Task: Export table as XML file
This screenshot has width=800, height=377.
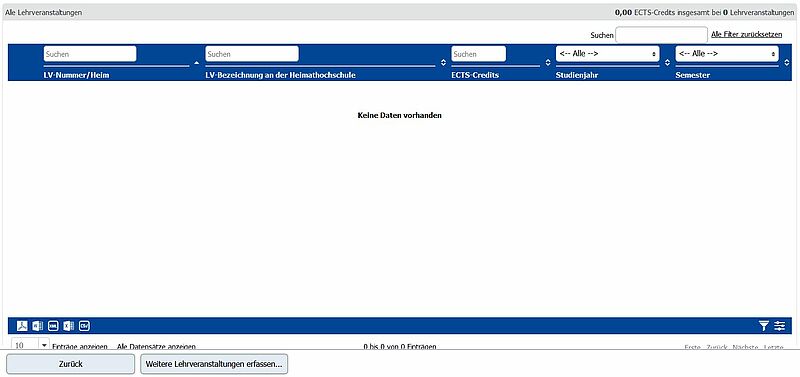Action: point(53,326)
